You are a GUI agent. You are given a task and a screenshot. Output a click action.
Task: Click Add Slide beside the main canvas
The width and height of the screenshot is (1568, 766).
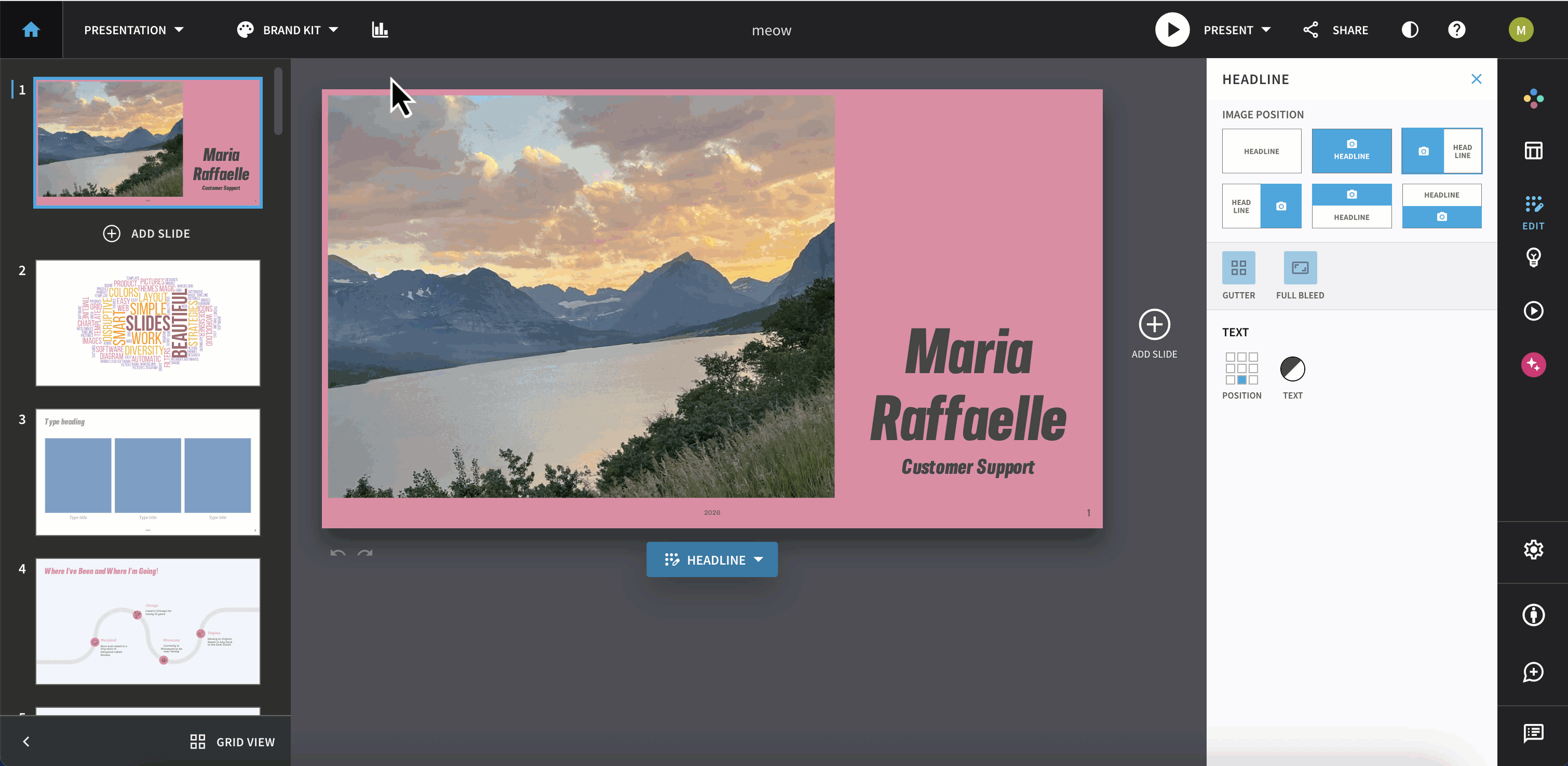click(x=1154, y=334)
